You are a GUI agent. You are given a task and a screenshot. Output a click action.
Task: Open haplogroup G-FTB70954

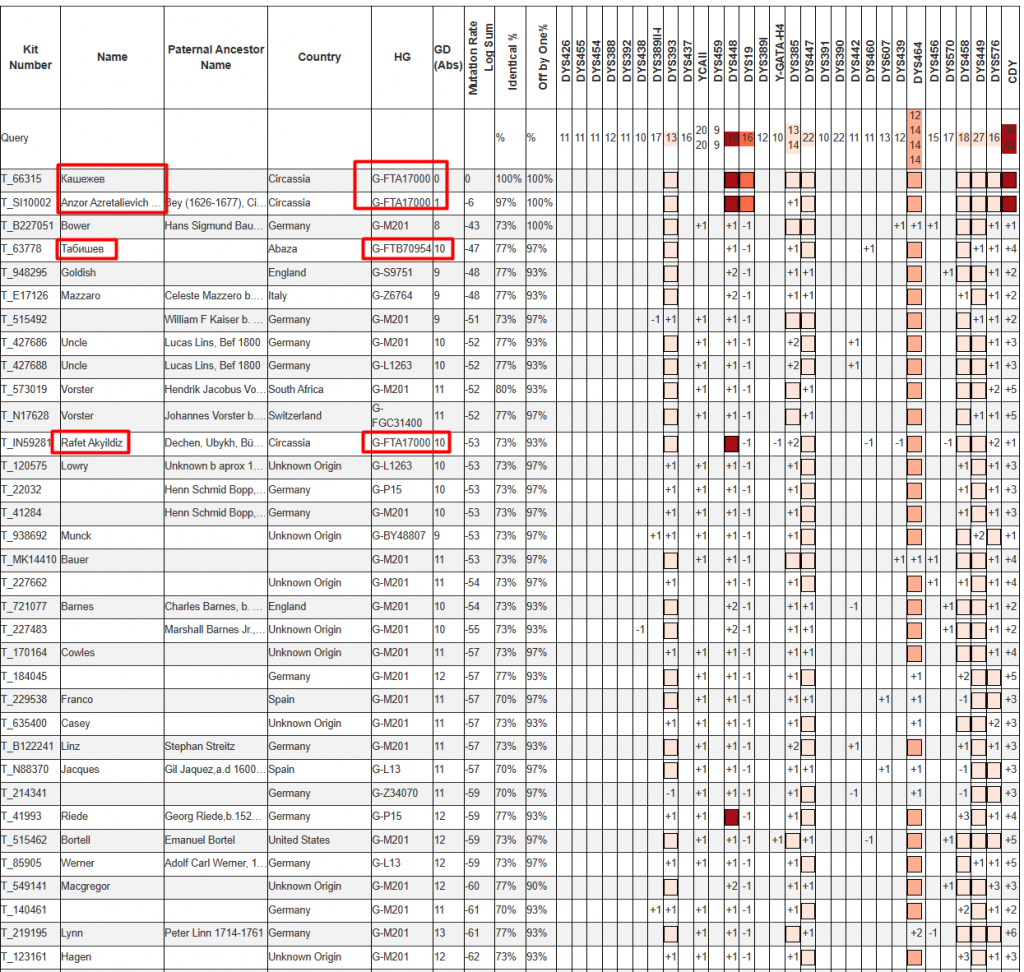click(x=400, y=248)
